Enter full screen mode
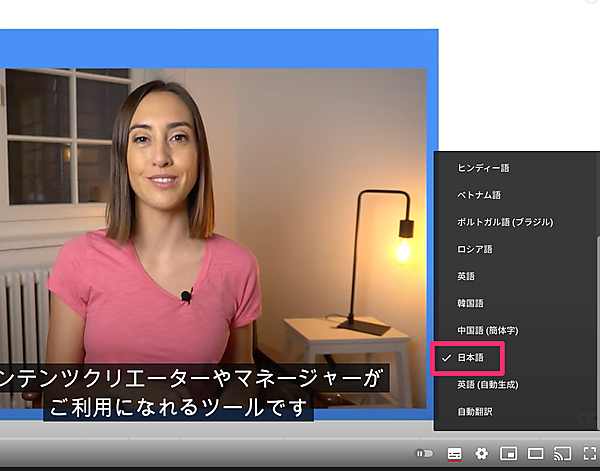 [589, 454]
